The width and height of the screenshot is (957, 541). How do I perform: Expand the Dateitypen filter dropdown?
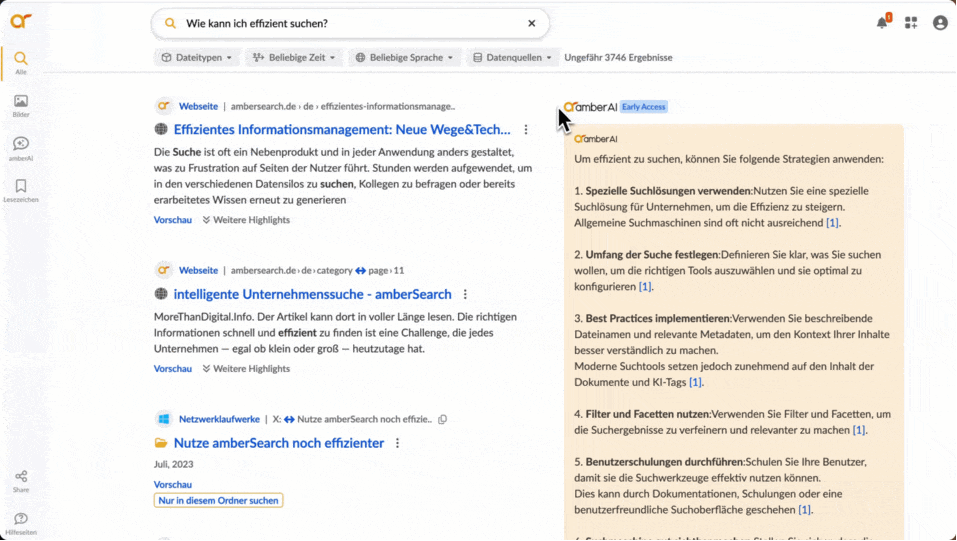(x=197, y=57)
